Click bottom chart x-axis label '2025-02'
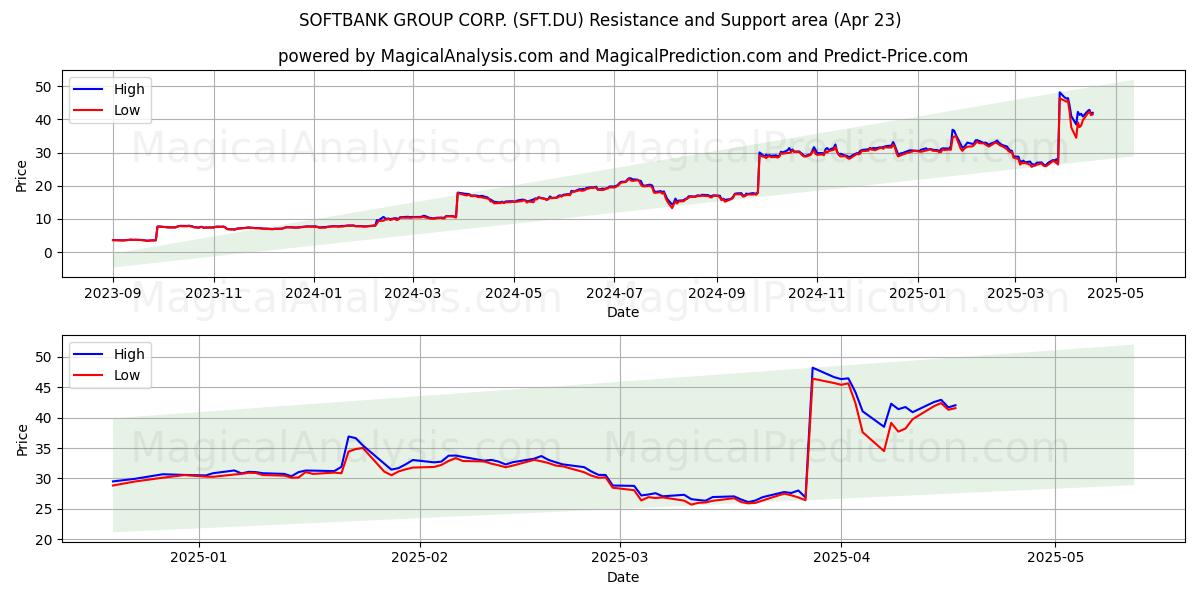The image size is (1200, 600). (x=420, y=559)
